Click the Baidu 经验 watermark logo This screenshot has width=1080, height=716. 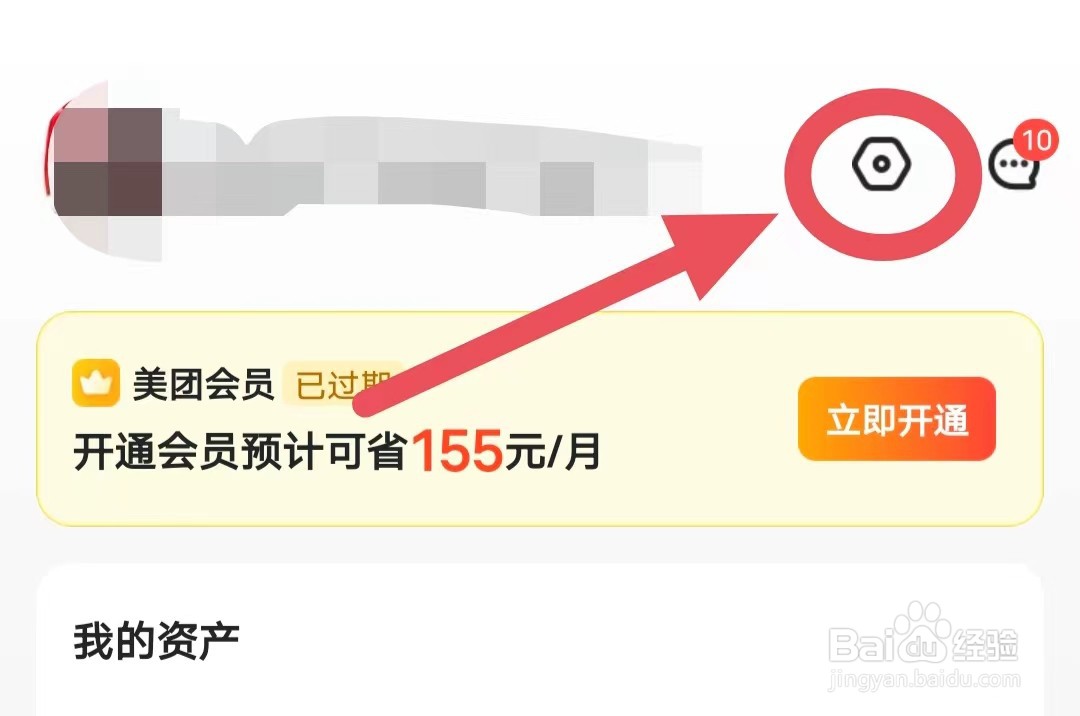[x=923, y=638]
